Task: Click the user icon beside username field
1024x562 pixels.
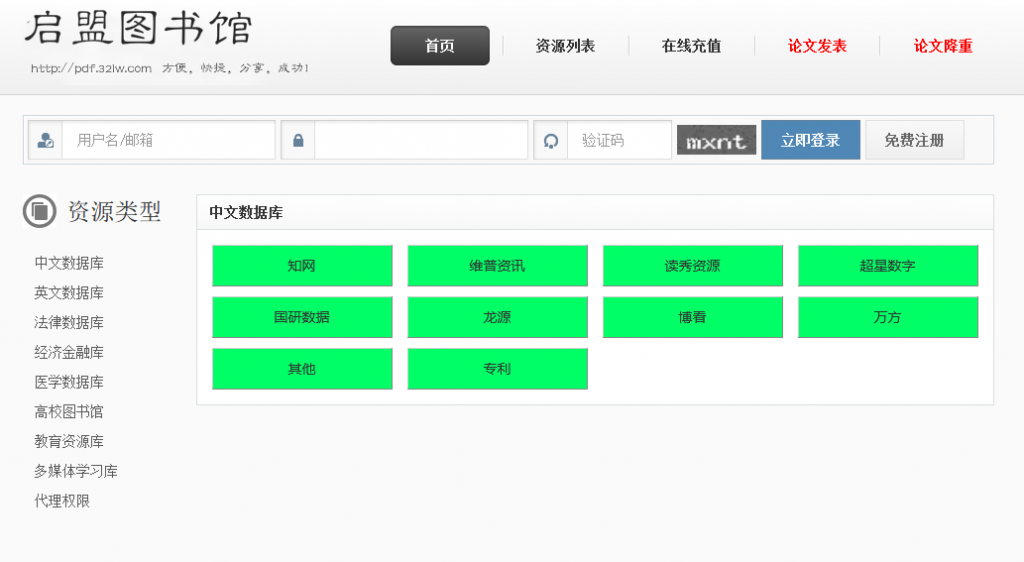Action: point(46,140)
